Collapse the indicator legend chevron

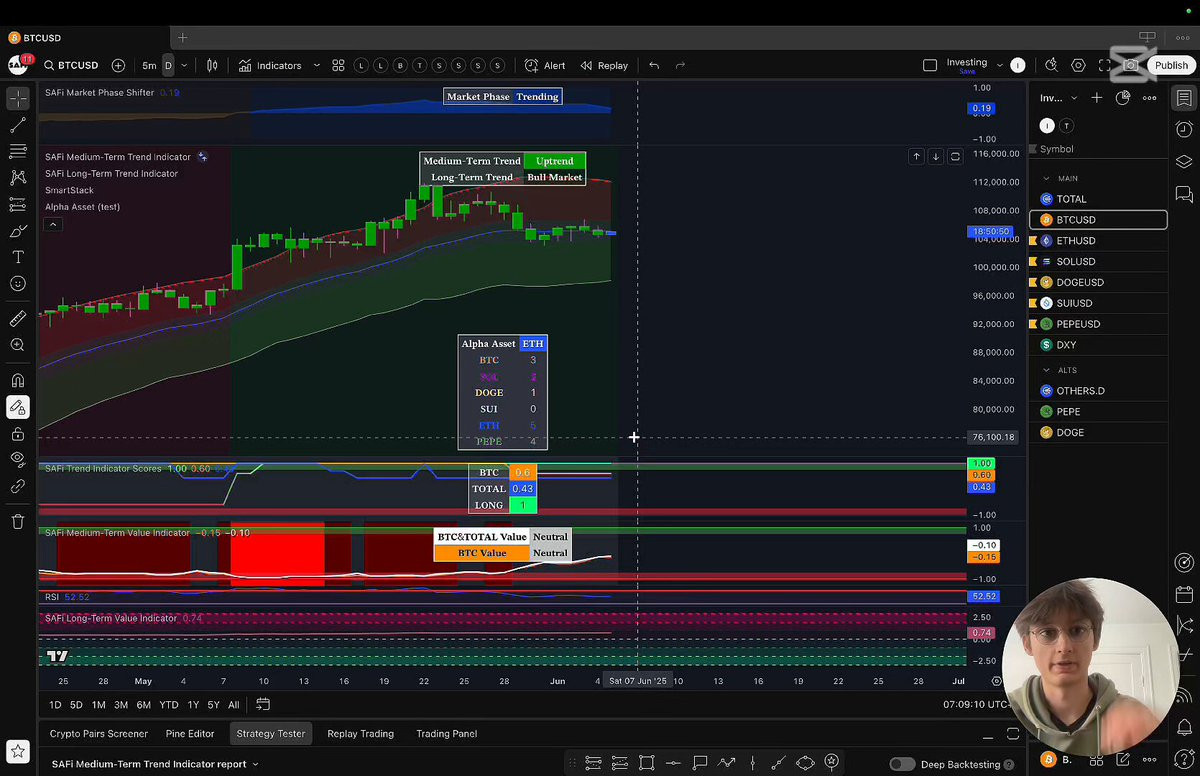[x=53, y=224]
